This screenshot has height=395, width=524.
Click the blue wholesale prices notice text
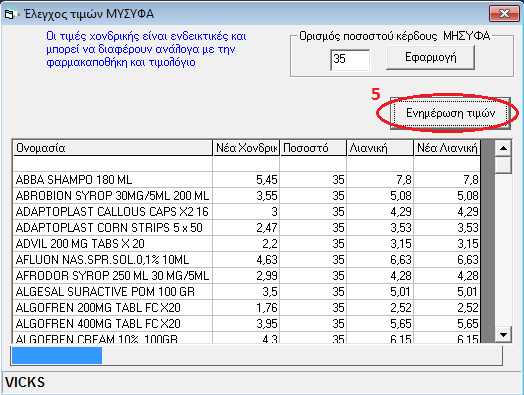pyautogui.click(x=146, y=49)
